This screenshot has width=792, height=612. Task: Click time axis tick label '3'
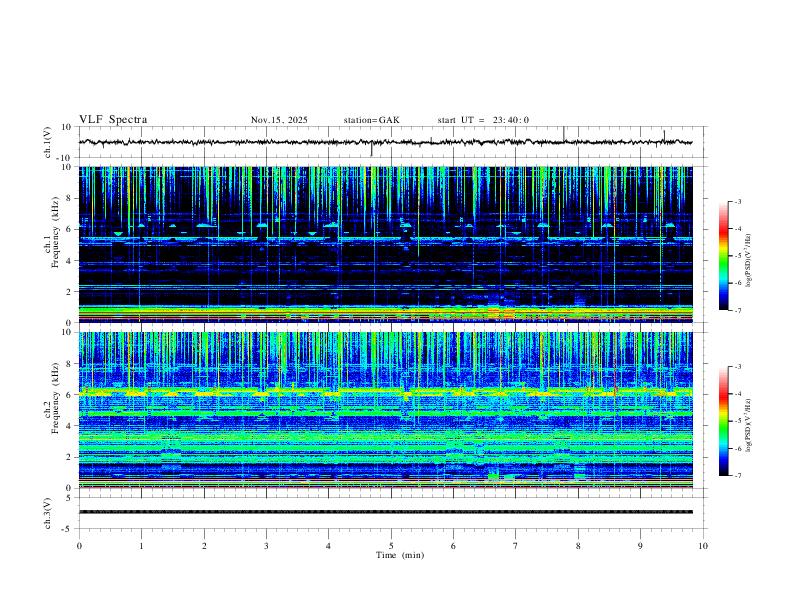click(x=266, y=546)
